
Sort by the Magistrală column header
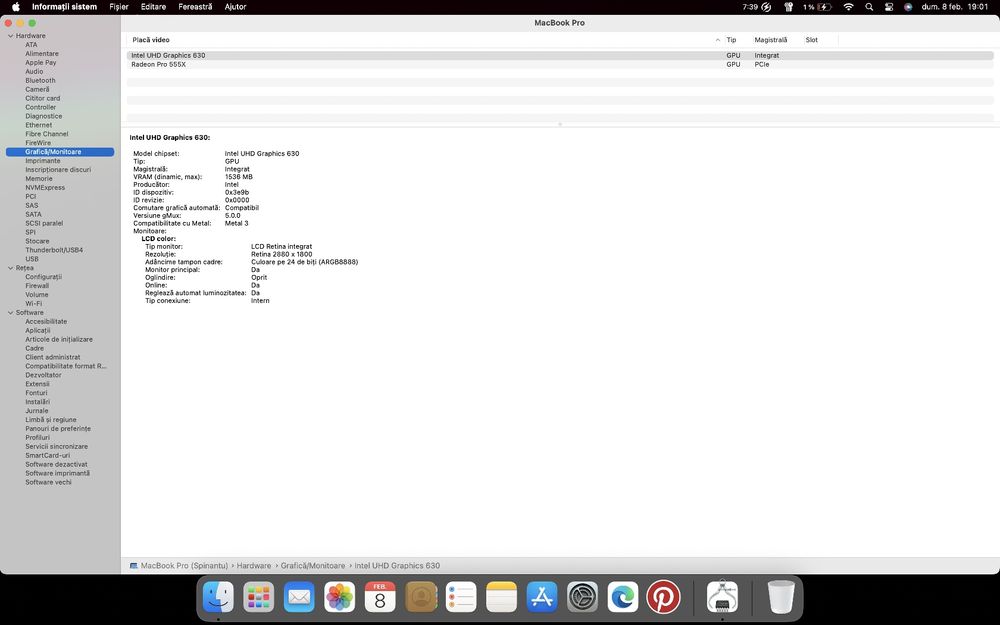pyautogui.click(x=770, y=40)
